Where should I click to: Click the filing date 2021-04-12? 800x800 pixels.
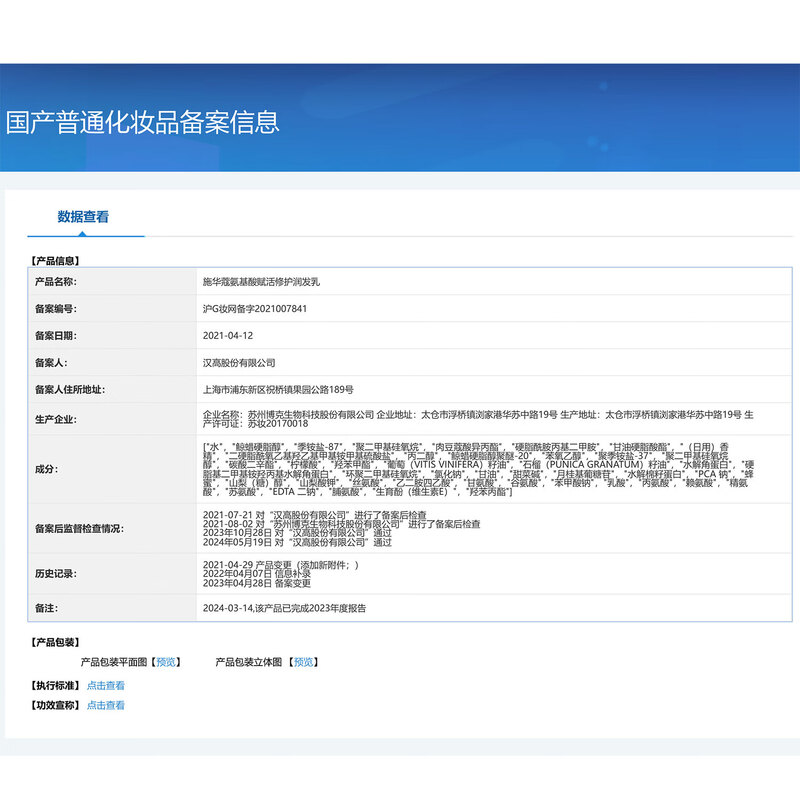pos(228,336)
